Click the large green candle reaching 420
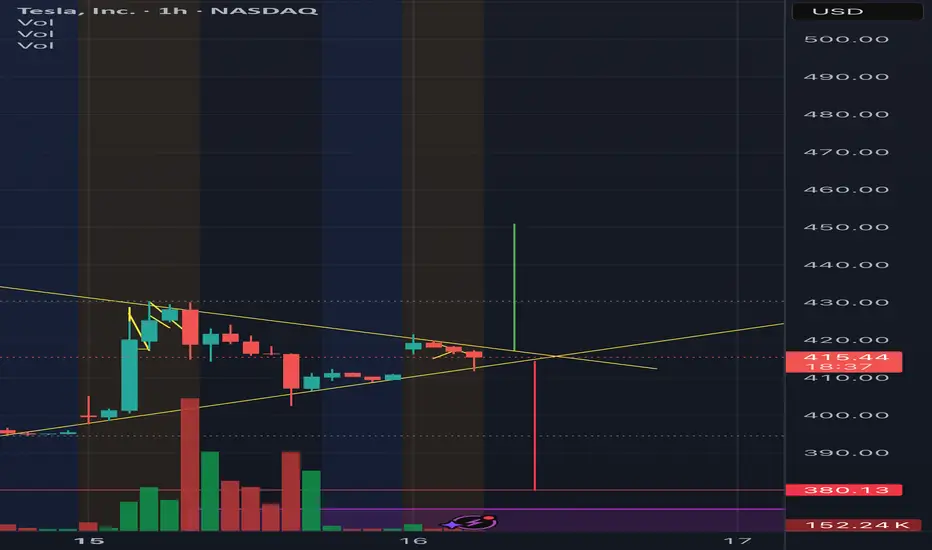Viewport: 932px width, 550px height. 129,375
